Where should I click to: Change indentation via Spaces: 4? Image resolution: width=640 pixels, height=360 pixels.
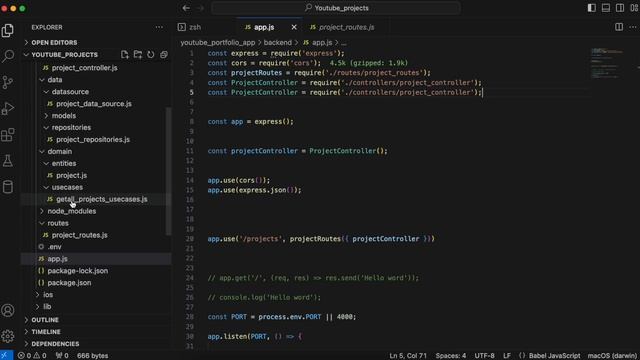(x=451, y=356)
